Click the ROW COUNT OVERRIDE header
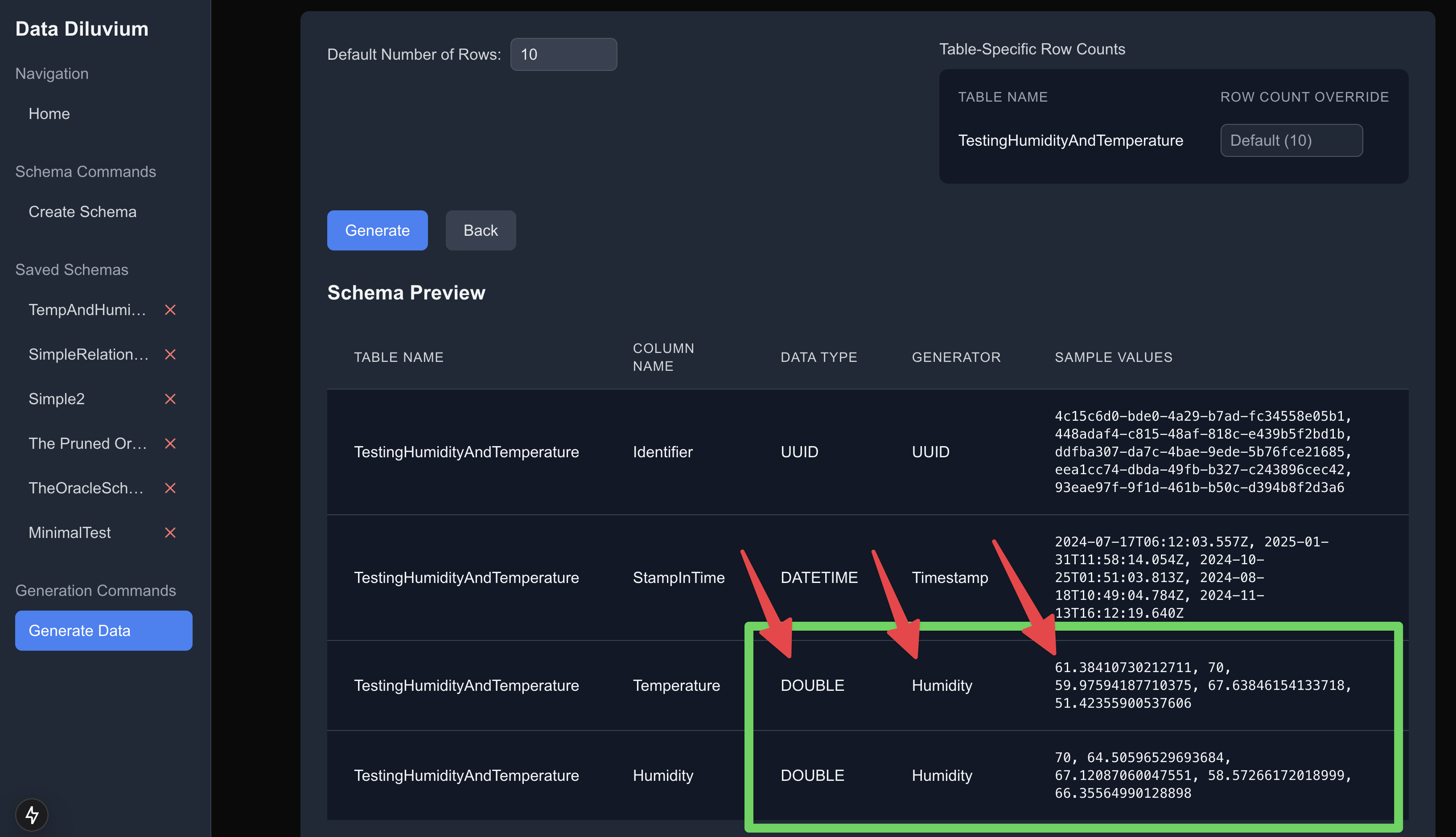 (x=1304, y=97)
